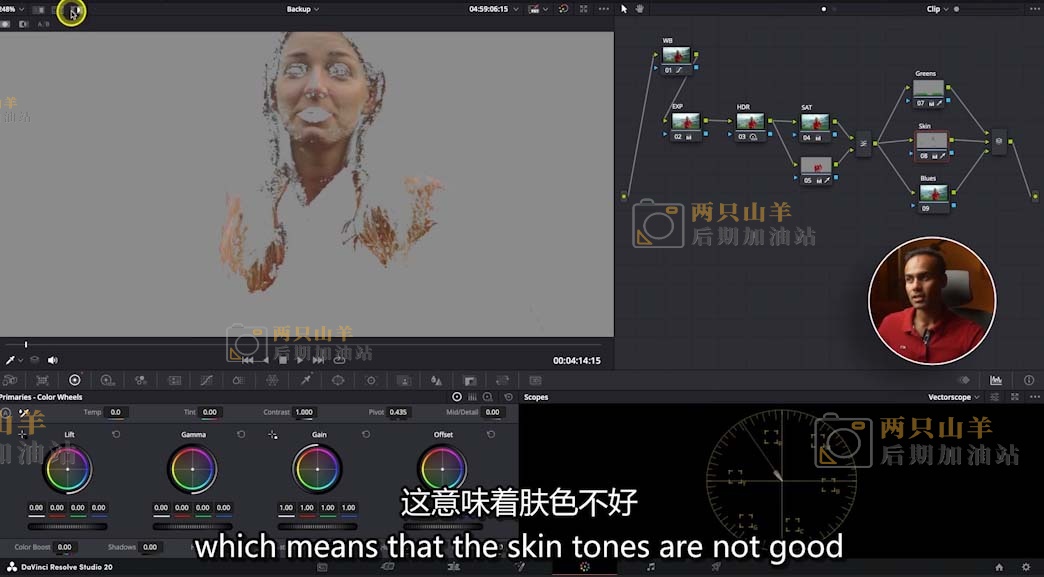Expand the Clip mode dropdown in node editor
The width and height of the screenshot is (1044, 577).
click(x=937, y=9)
